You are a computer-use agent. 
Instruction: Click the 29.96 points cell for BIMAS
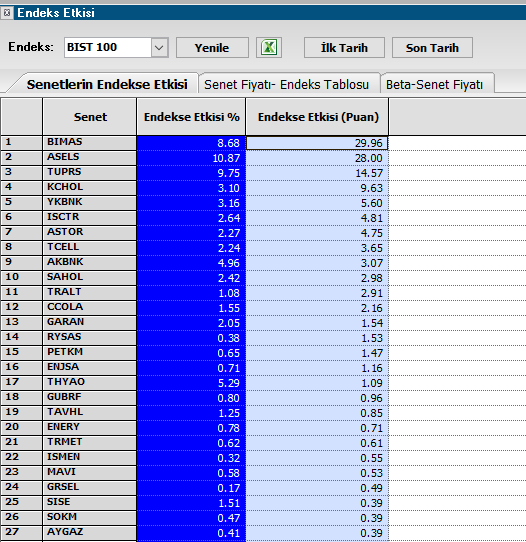click(317, 143)
